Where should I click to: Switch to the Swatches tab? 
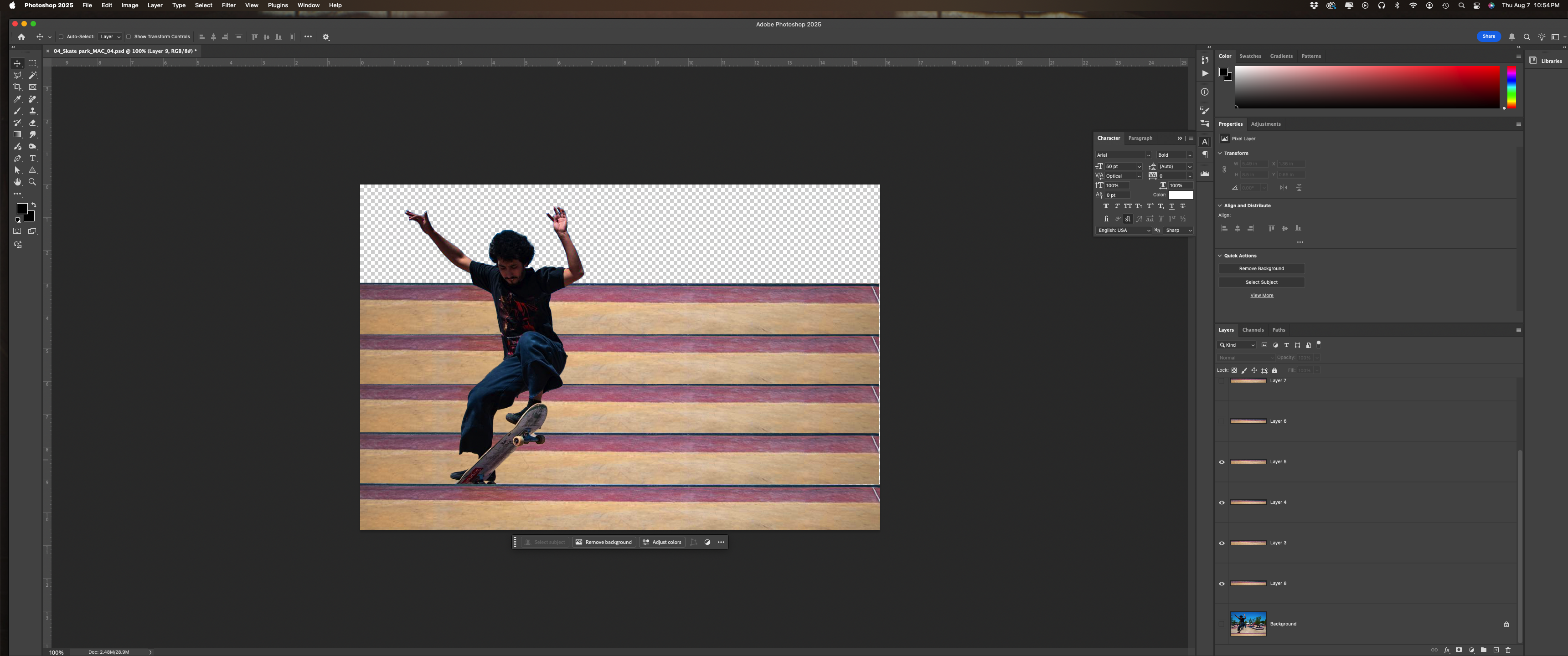coord(1250,56)
